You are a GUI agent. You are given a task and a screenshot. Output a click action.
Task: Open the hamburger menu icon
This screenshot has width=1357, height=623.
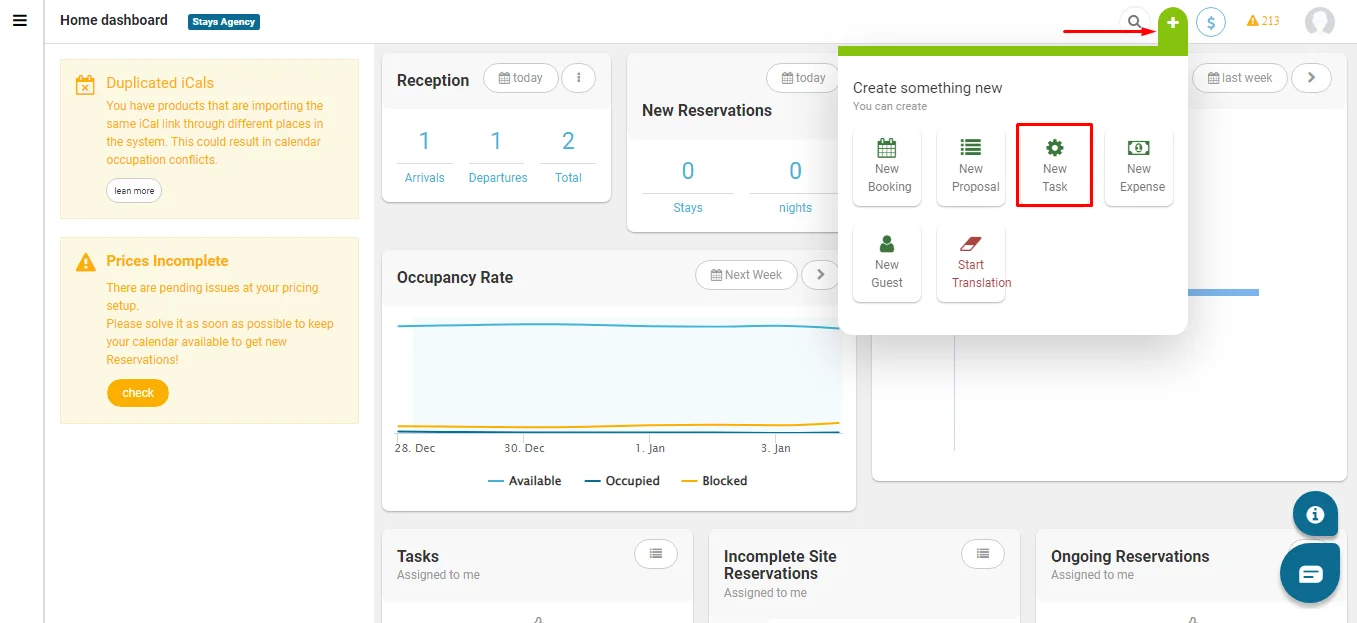coord(20,20)
